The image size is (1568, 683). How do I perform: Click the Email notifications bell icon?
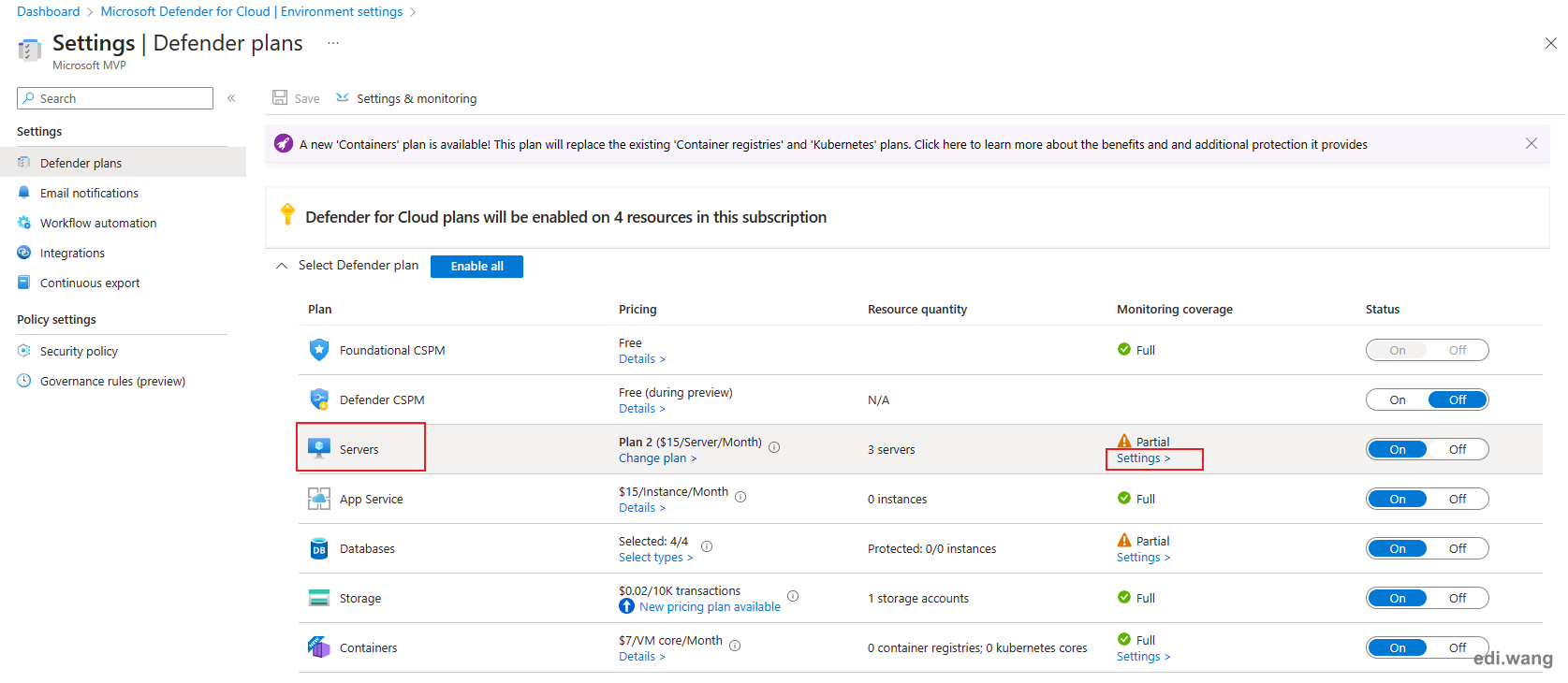[x=24, y=193]
